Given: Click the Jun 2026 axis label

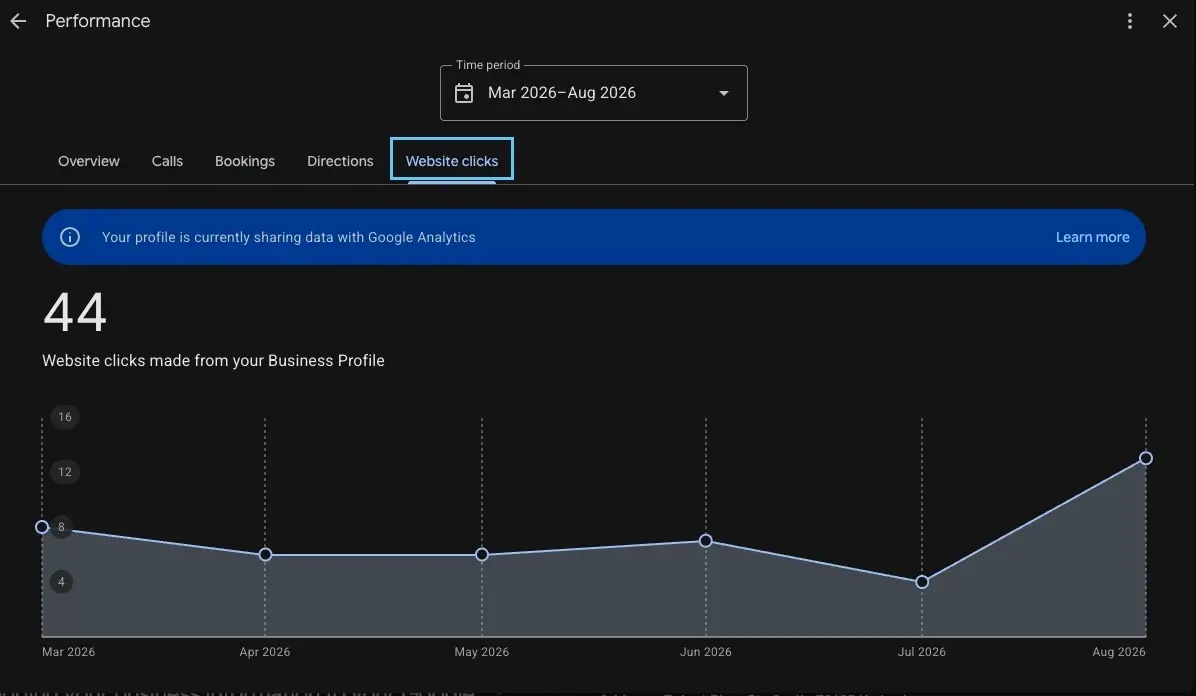Looking at the screenshot, I should pos(706,652).
